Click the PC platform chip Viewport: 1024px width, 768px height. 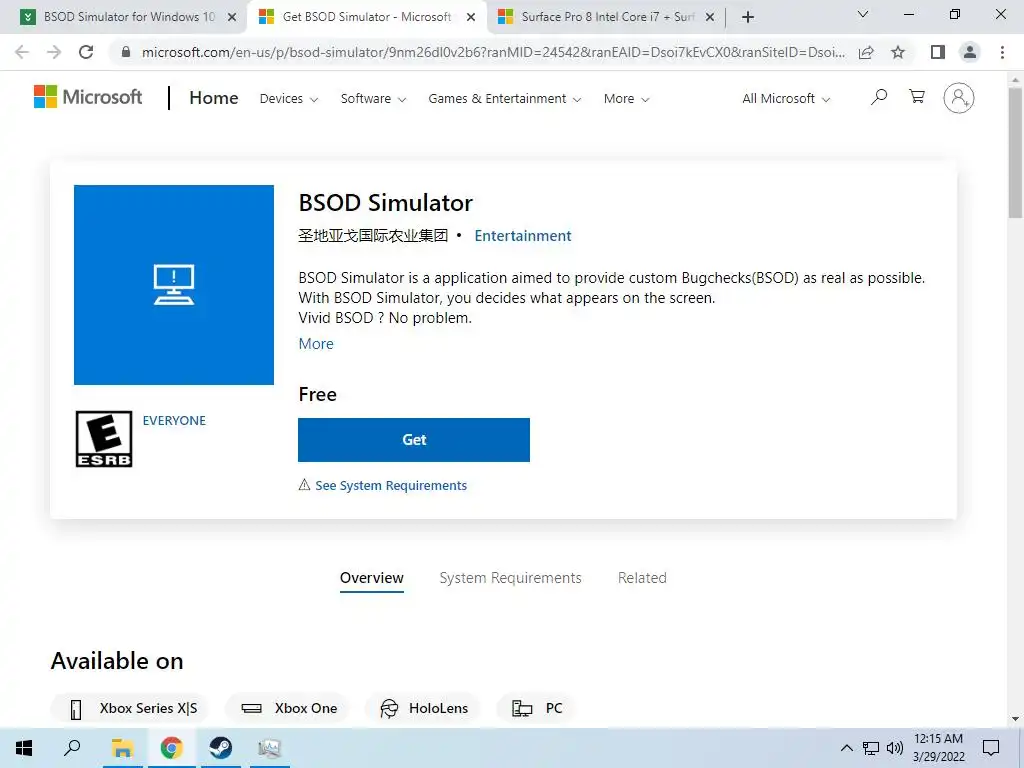[537, 708]
